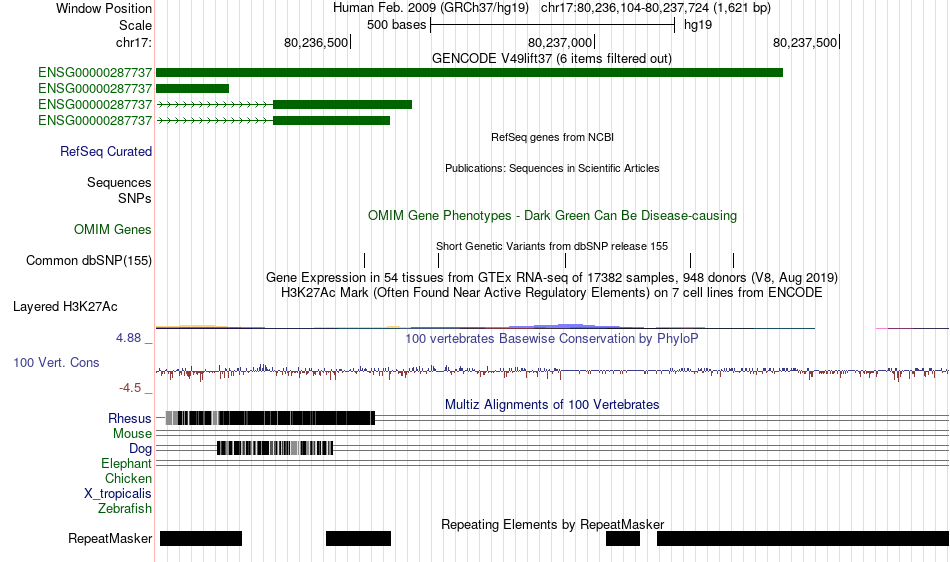Click the rightmost Common dbSNP variant tick
This screenshot has width=950, height=562.
click(733, 260)
